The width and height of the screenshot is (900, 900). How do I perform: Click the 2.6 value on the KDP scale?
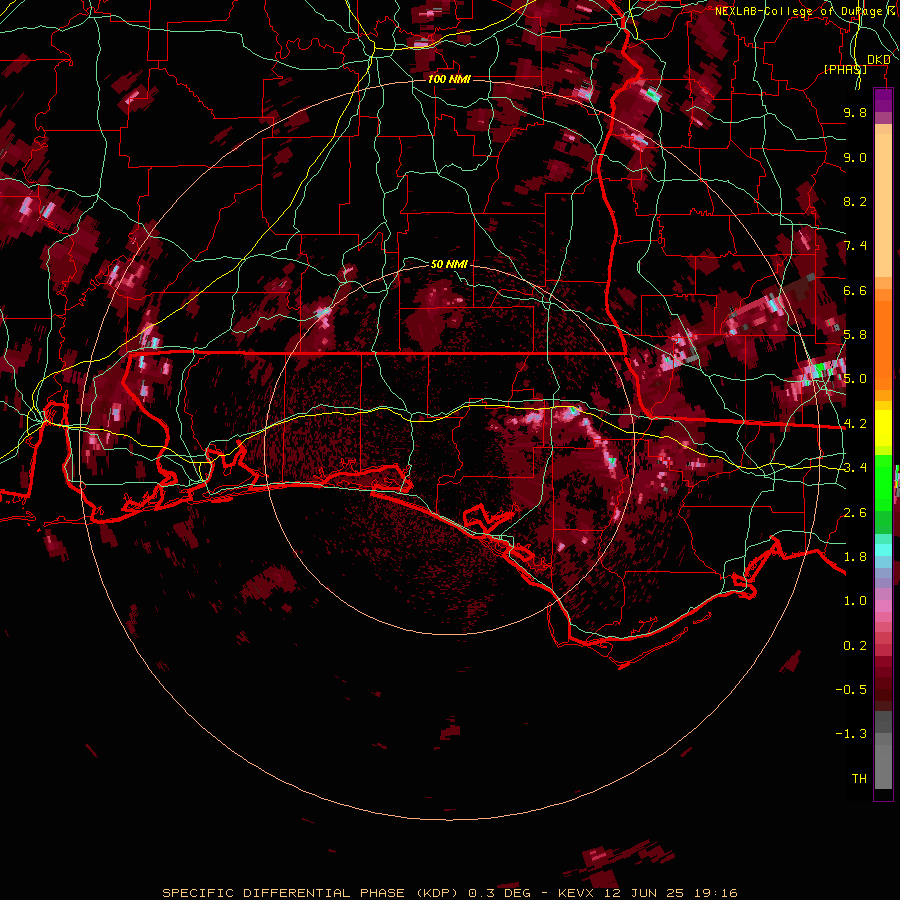coord(855,513)
